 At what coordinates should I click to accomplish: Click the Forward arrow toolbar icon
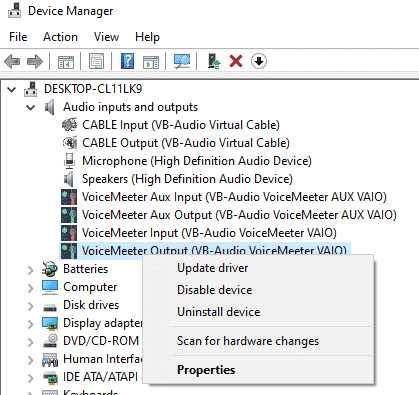(x=35, y=62)
